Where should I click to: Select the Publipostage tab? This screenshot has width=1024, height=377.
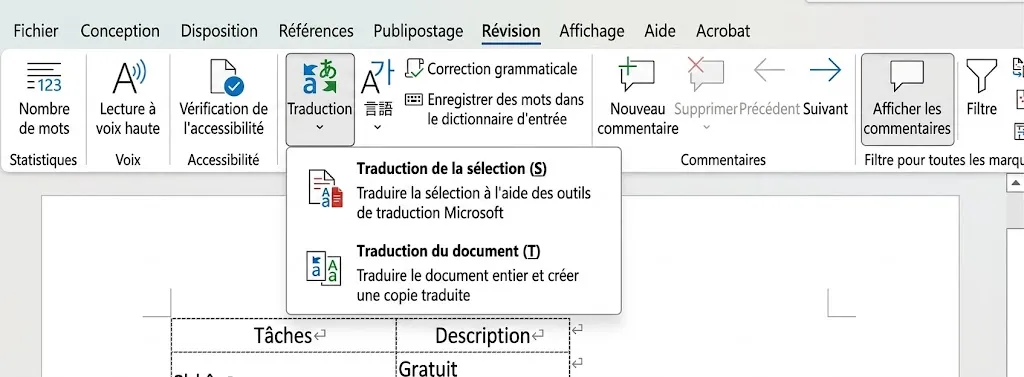(419, 31)
